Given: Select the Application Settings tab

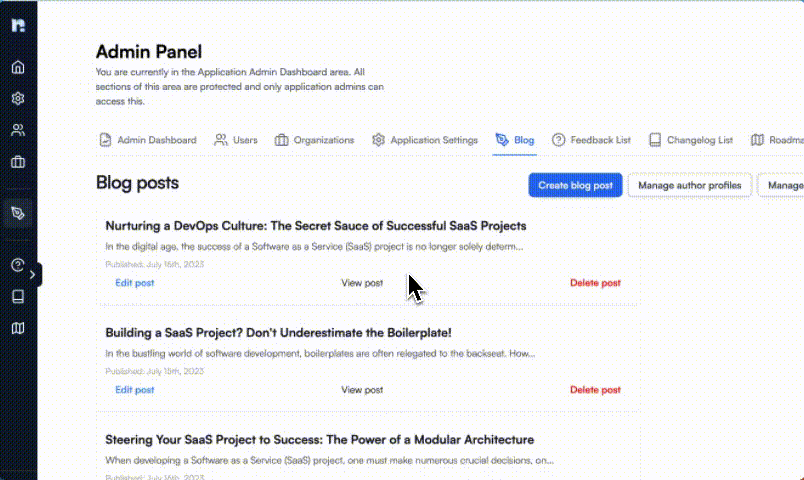Looking at the screenshot, I should pyautogui.click(x=425, y=140).
